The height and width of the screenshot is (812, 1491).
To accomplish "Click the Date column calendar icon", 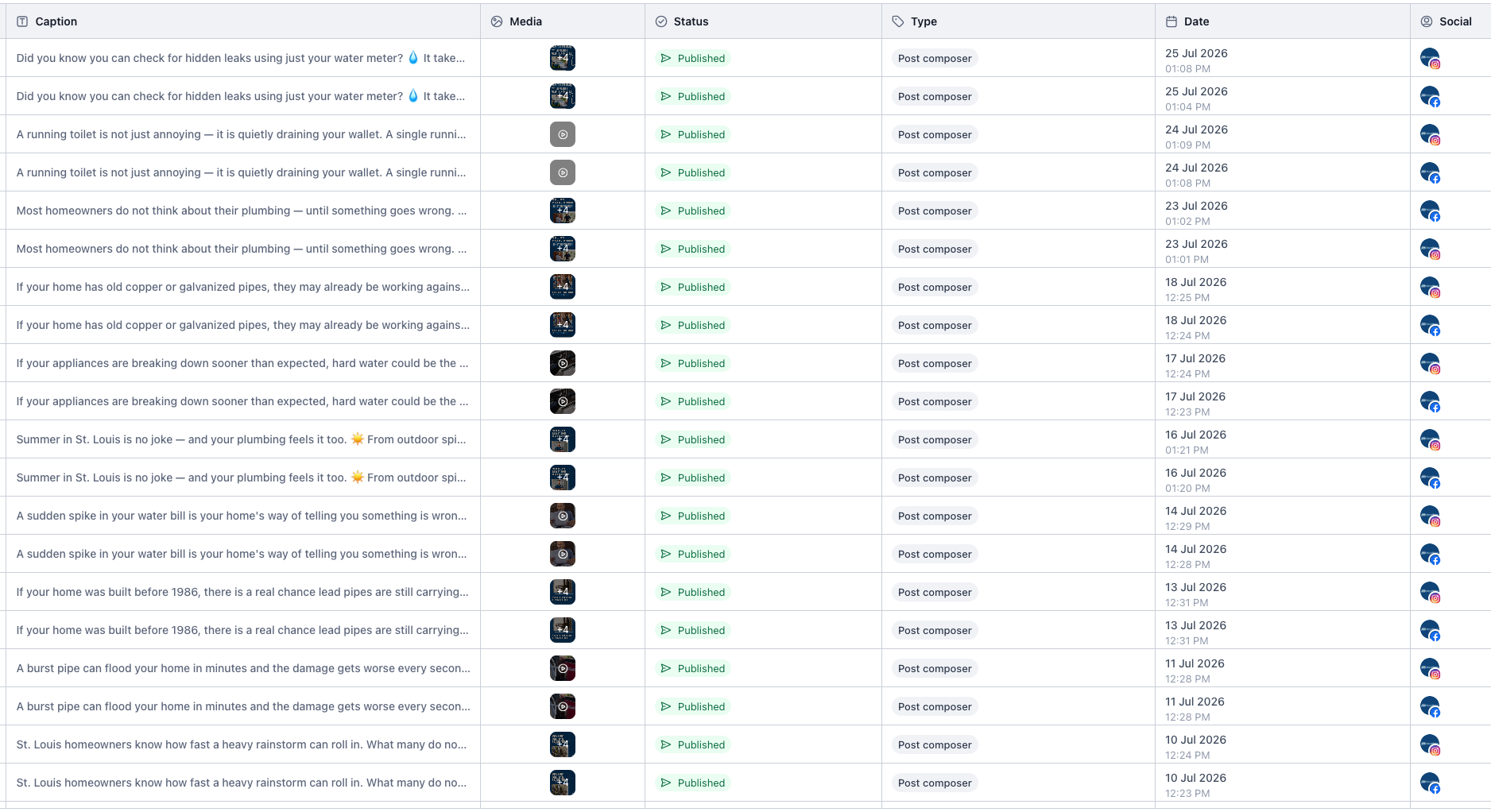I will click(x=1171, y=21).
